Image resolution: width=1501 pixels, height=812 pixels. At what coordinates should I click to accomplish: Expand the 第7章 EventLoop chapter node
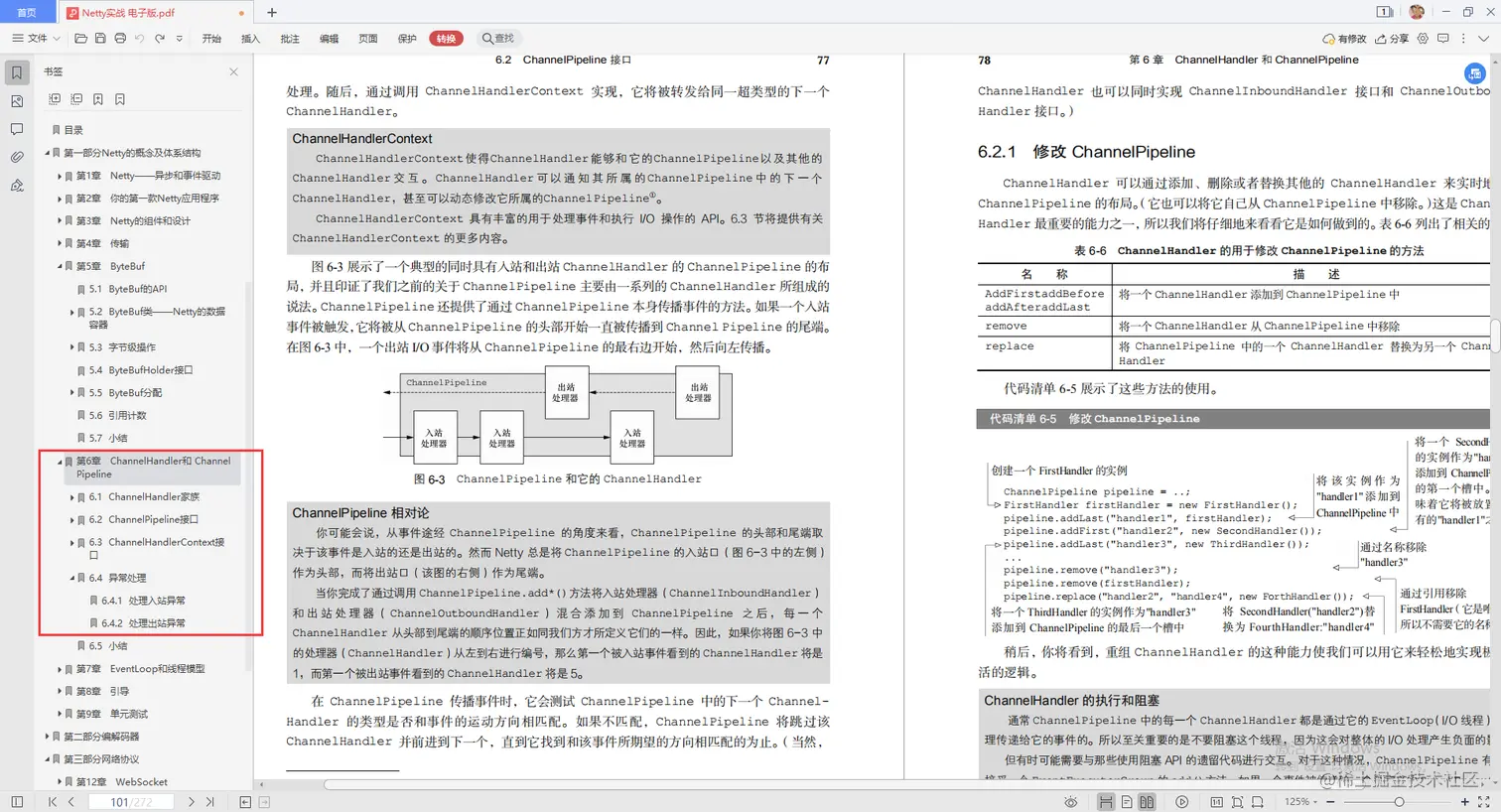(60, 667)
